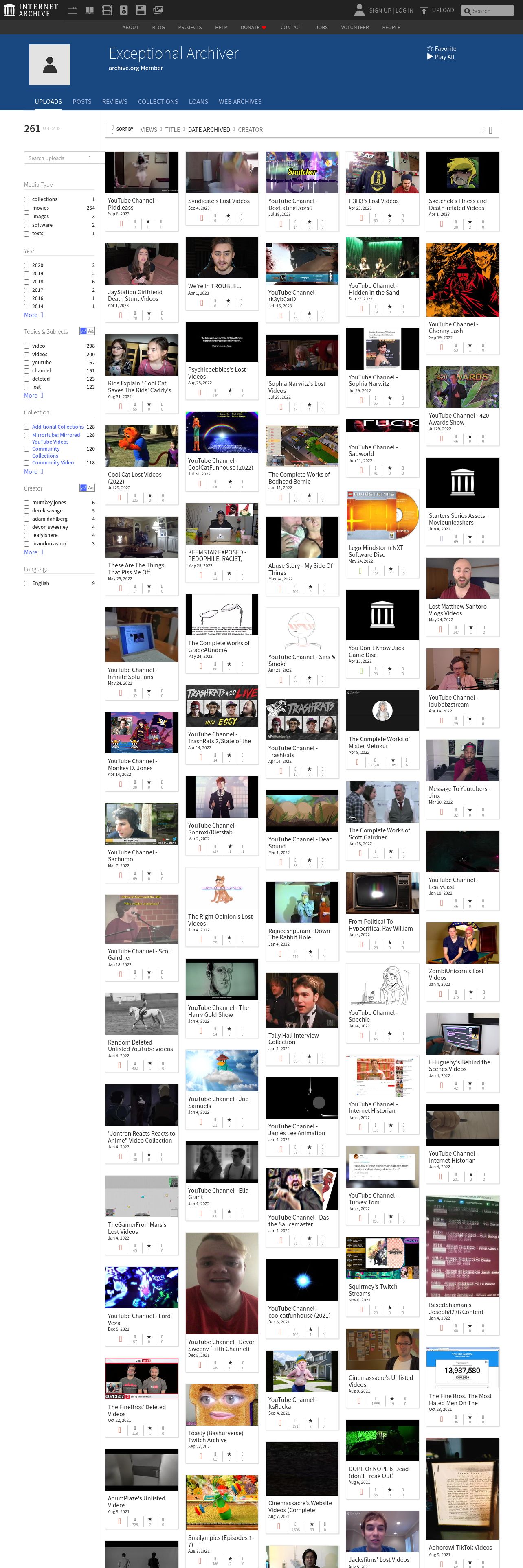Expand More under Creator facet
Image resolution: width=523 pixels, height=1568 pixels.
(x=33, y=552)
